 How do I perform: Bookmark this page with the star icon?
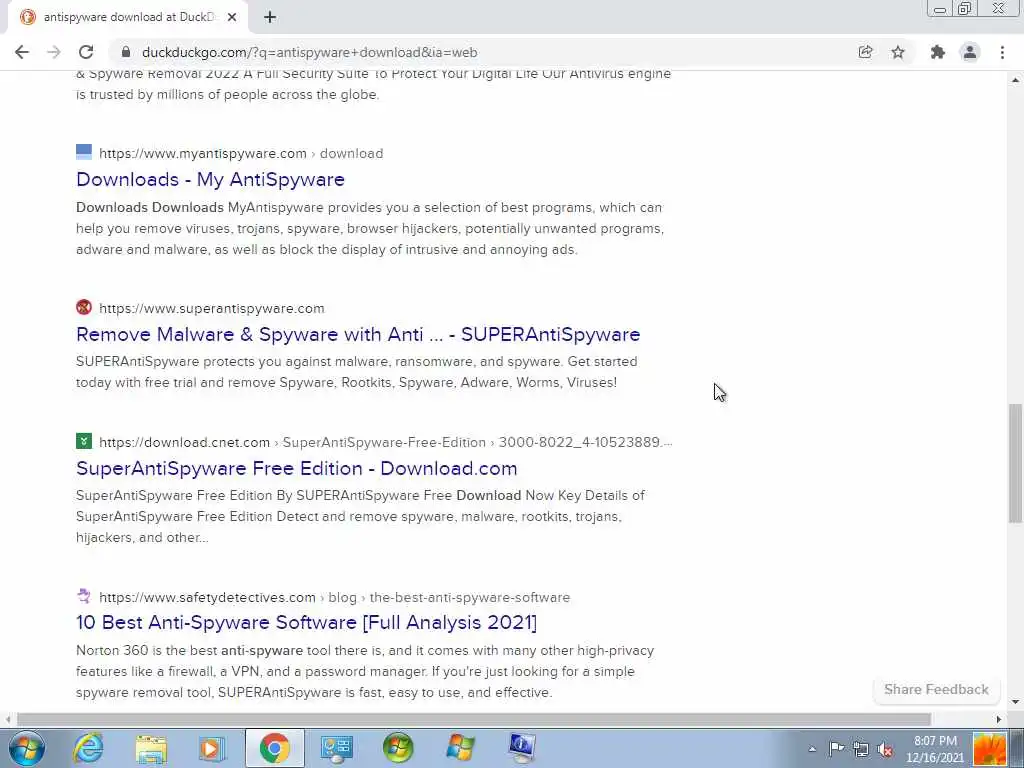coord(898,52)
